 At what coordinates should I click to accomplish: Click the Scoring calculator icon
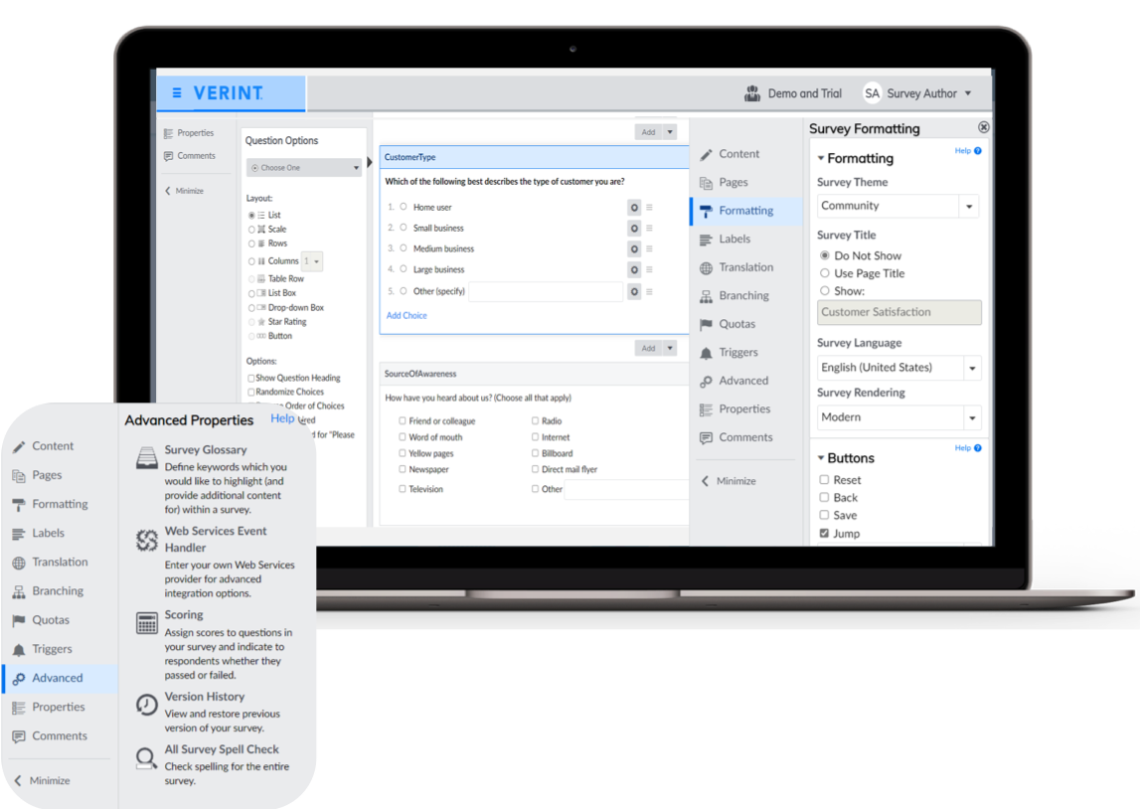[x=147, y=623]
